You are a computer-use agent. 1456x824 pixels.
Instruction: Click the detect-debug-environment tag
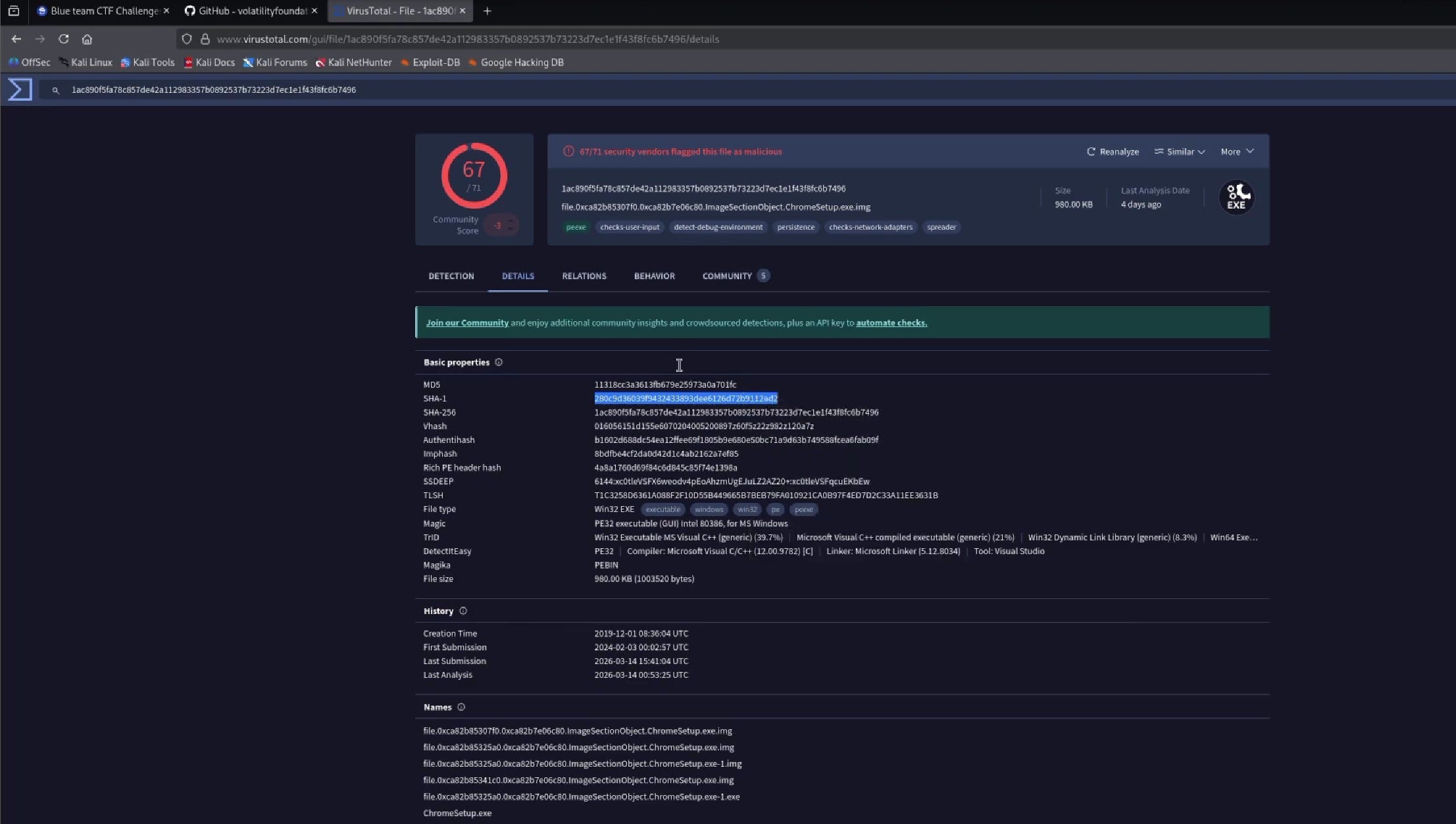tap(718, 227)
